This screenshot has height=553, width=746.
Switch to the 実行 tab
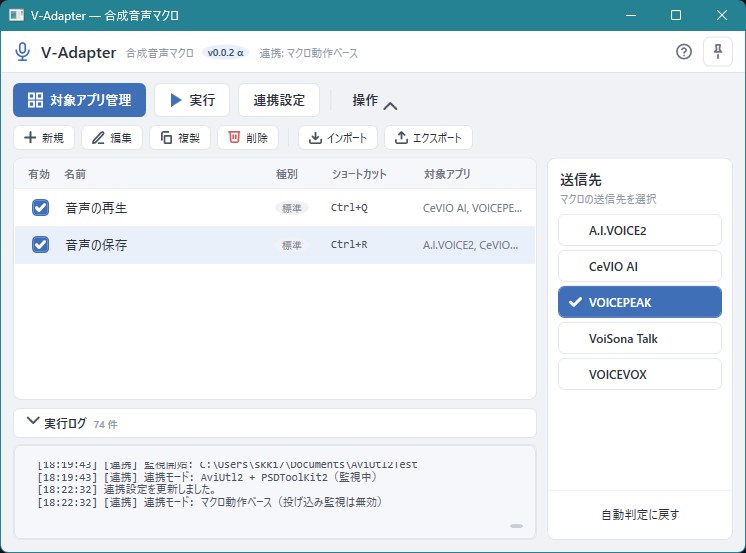point(192,100)
